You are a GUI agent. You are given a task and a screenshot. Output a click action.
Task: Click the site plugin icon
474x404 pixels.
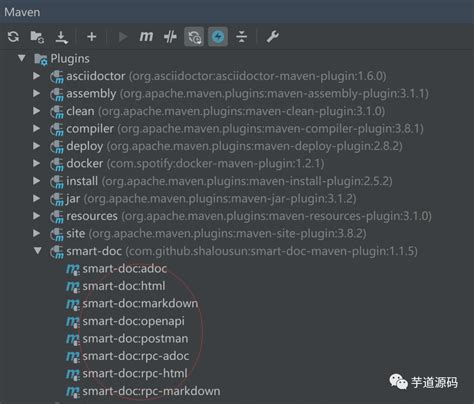57,234
